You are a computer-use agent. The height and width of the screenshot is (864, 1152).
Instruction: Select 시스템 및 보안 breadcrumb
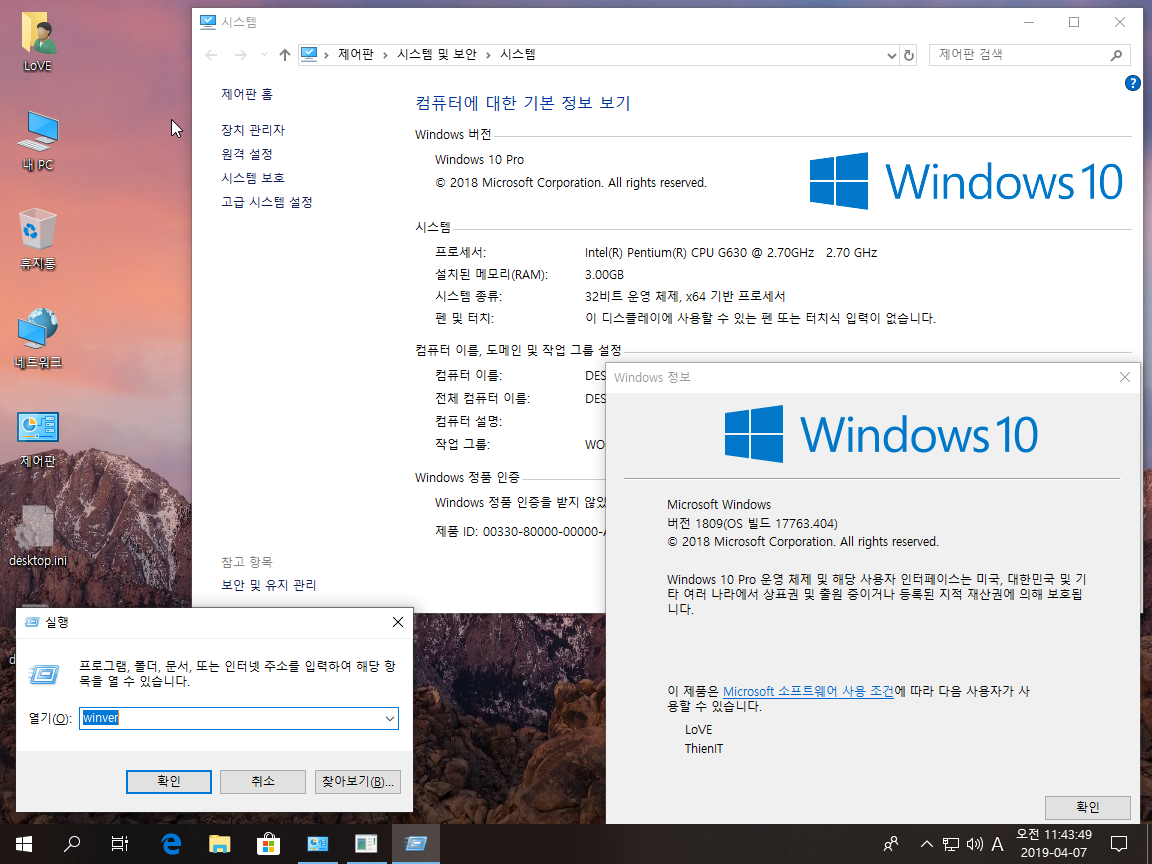[x=437, y=54]
